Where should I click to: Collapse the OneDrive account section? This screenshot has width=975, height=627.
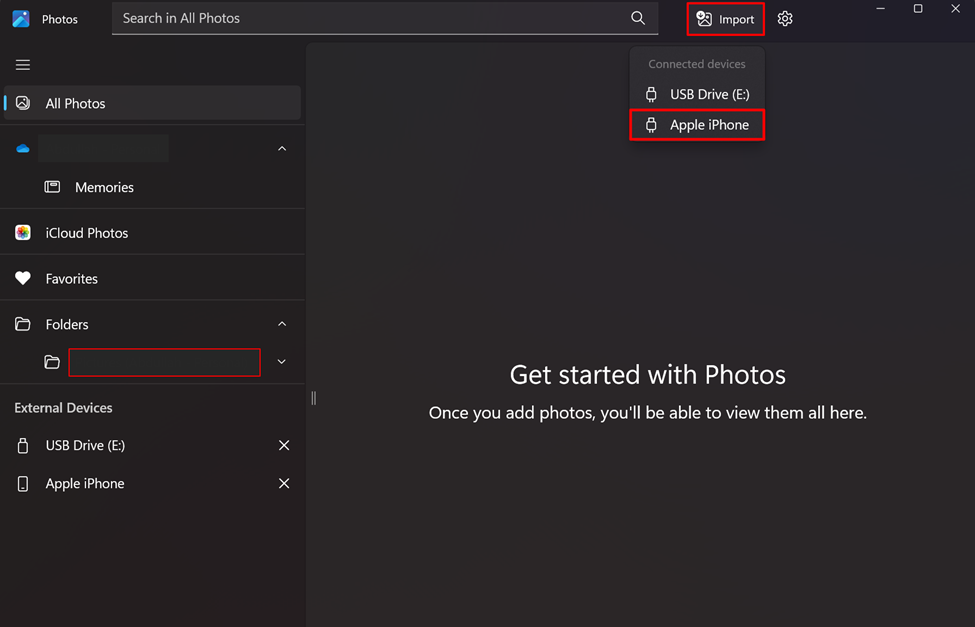tap(282, 149)
